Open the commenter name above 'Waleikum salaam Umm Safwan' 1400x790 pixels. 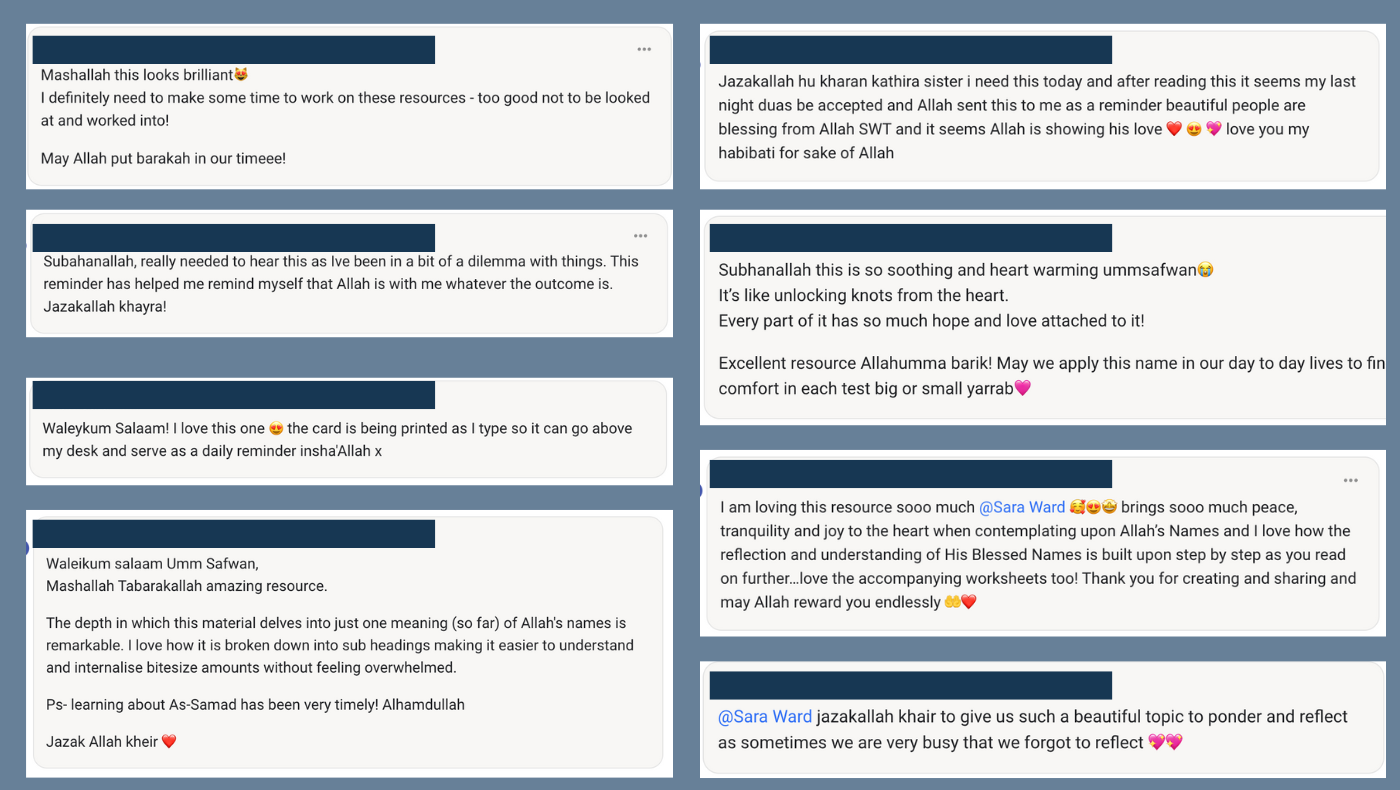click(x=234, y=534)
